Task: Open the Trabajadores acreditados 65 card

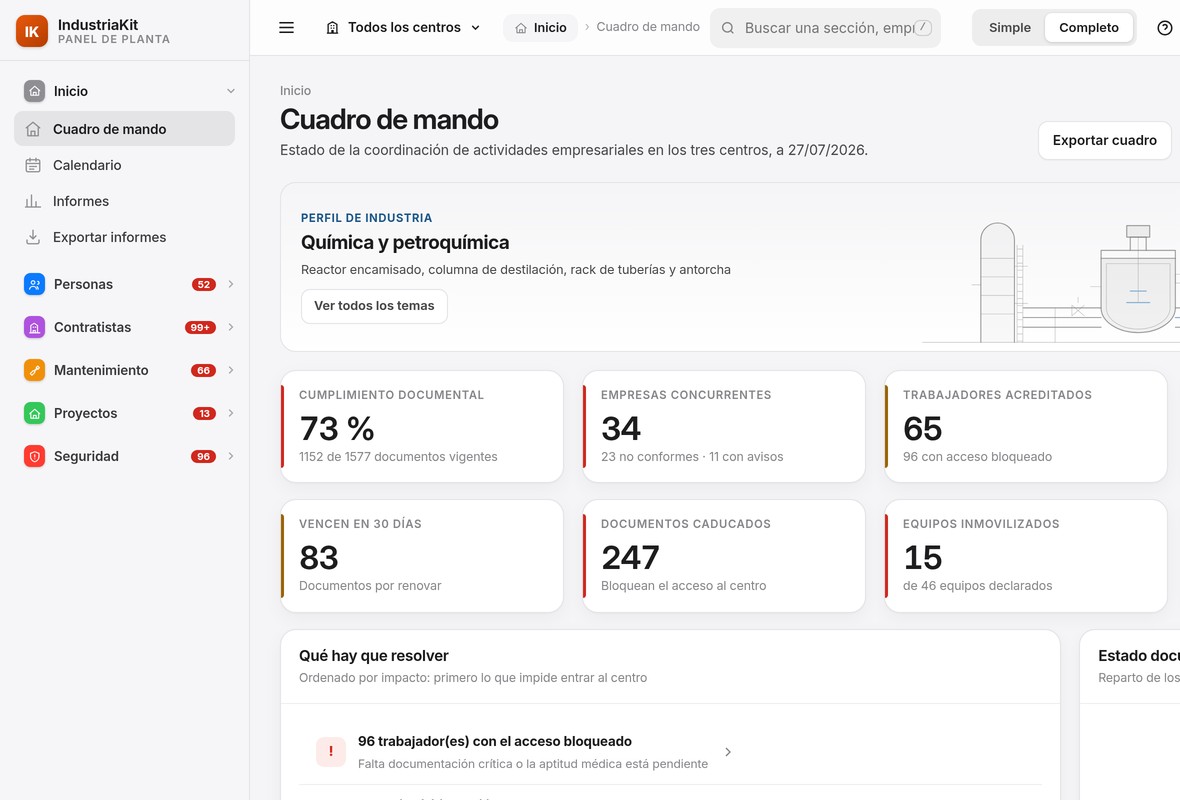Action: pyautogui.click(x=1026, y=426)
